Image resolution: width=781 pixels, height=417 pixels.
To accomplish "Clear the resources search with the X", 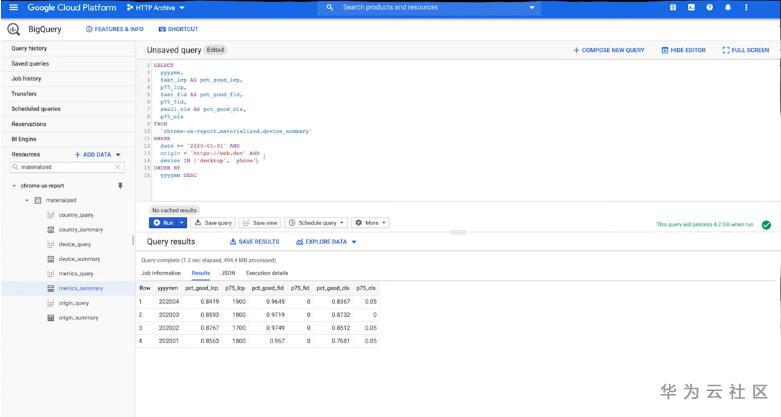I will point(118,167).
